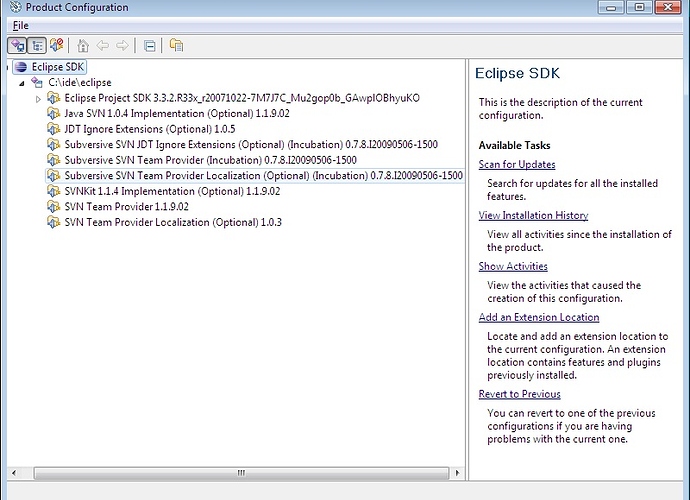Click the Home toolbar icon
The image size is (690, 500).
pos(83,45)
